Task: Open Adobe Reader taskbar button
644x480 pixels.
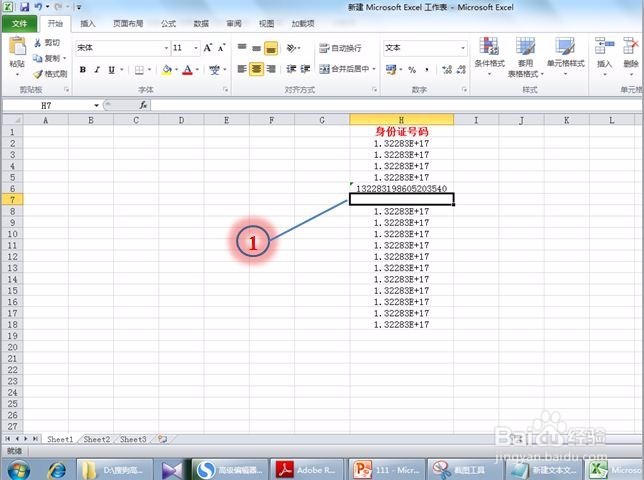Action: 306,470
